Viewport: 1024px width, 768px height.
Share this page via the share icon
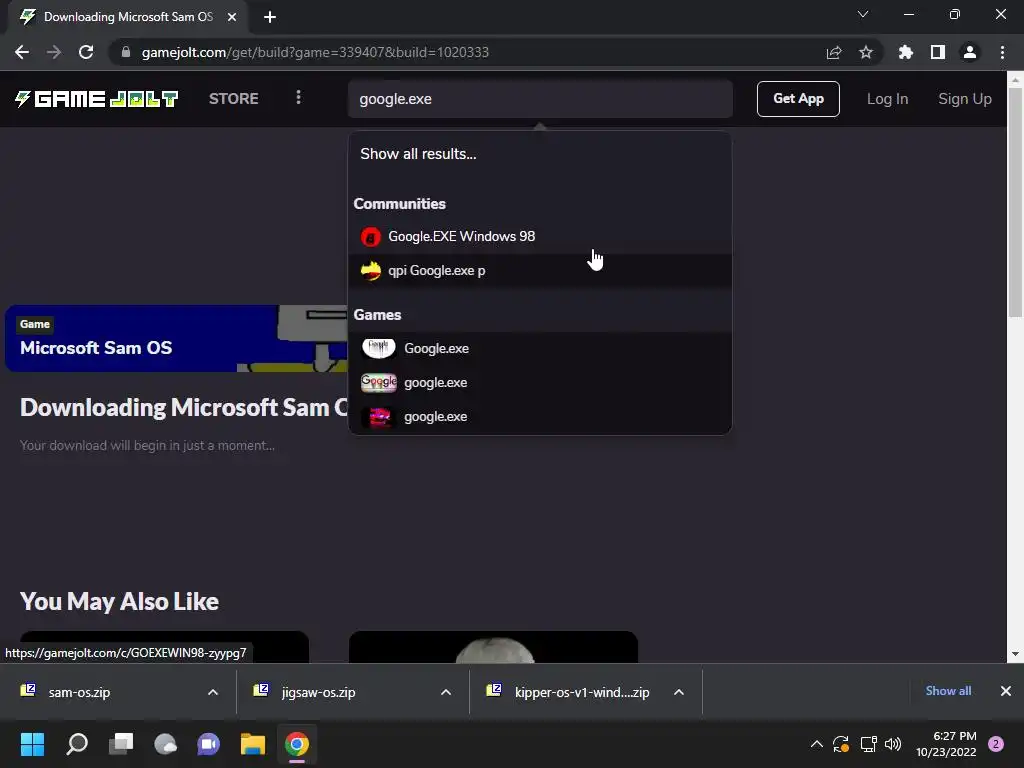tap(834, 52)
